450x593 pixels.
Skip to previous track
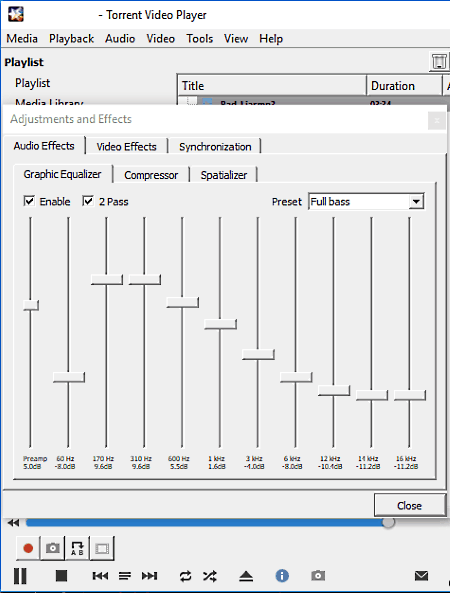pyautogui.click(x=100, y=576)
